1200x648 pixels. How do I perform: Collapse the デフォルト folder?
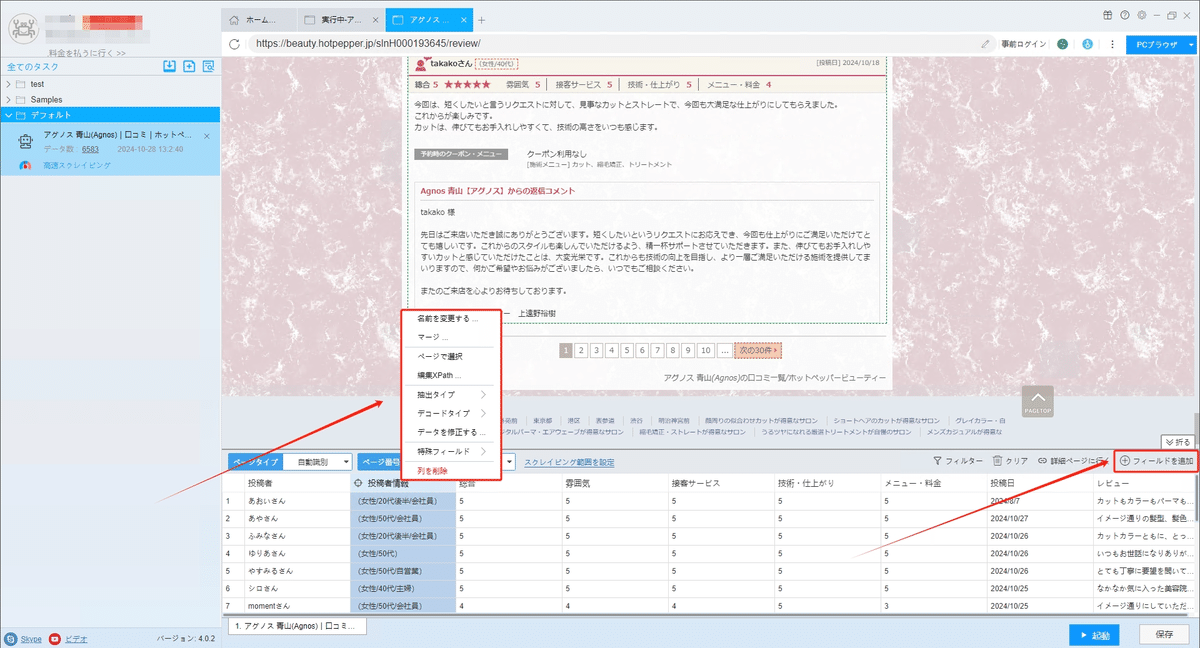click(x=9, y=115)
